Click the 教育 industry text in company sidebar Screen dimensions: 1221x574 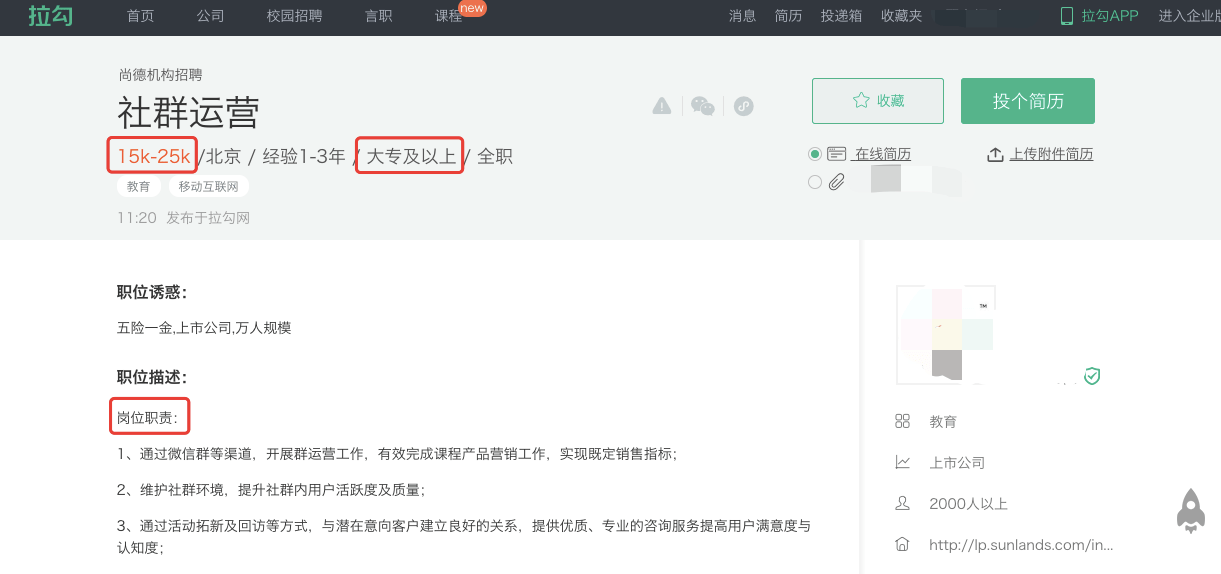[943, 421]
